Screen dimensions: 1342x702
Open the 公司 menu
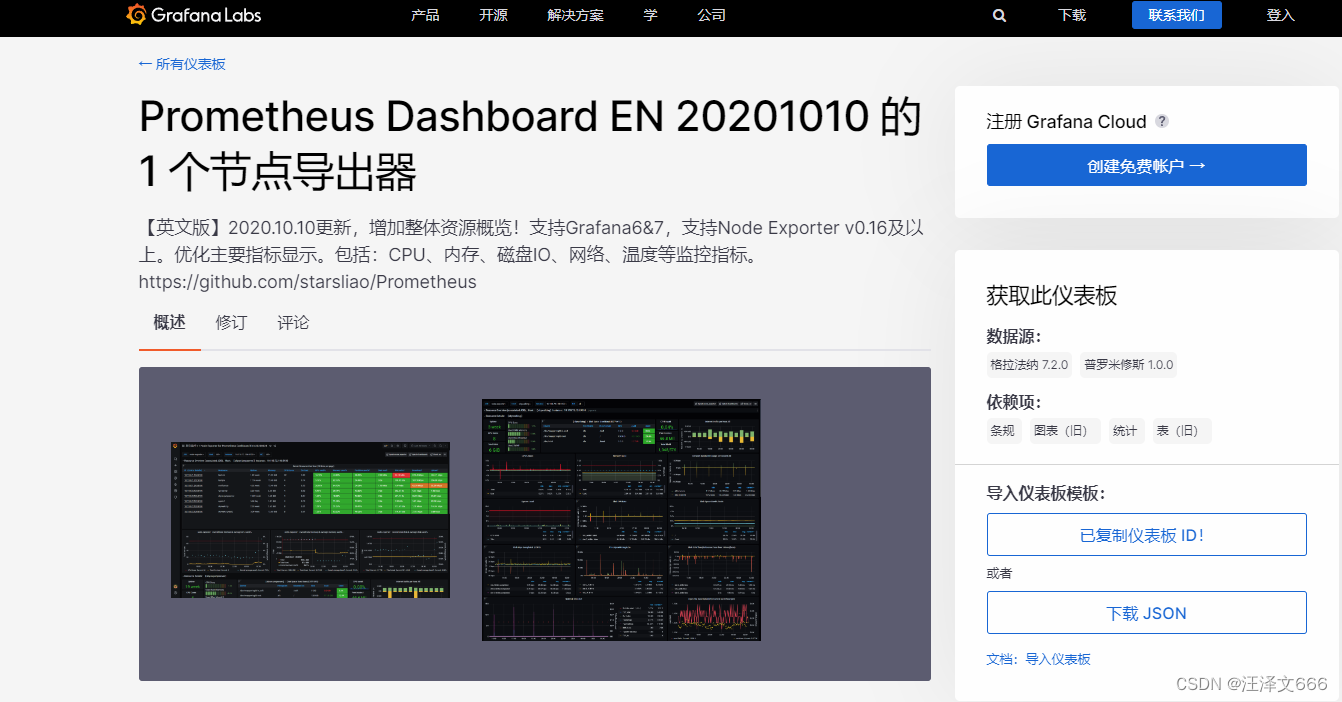(x=711, y=15)
